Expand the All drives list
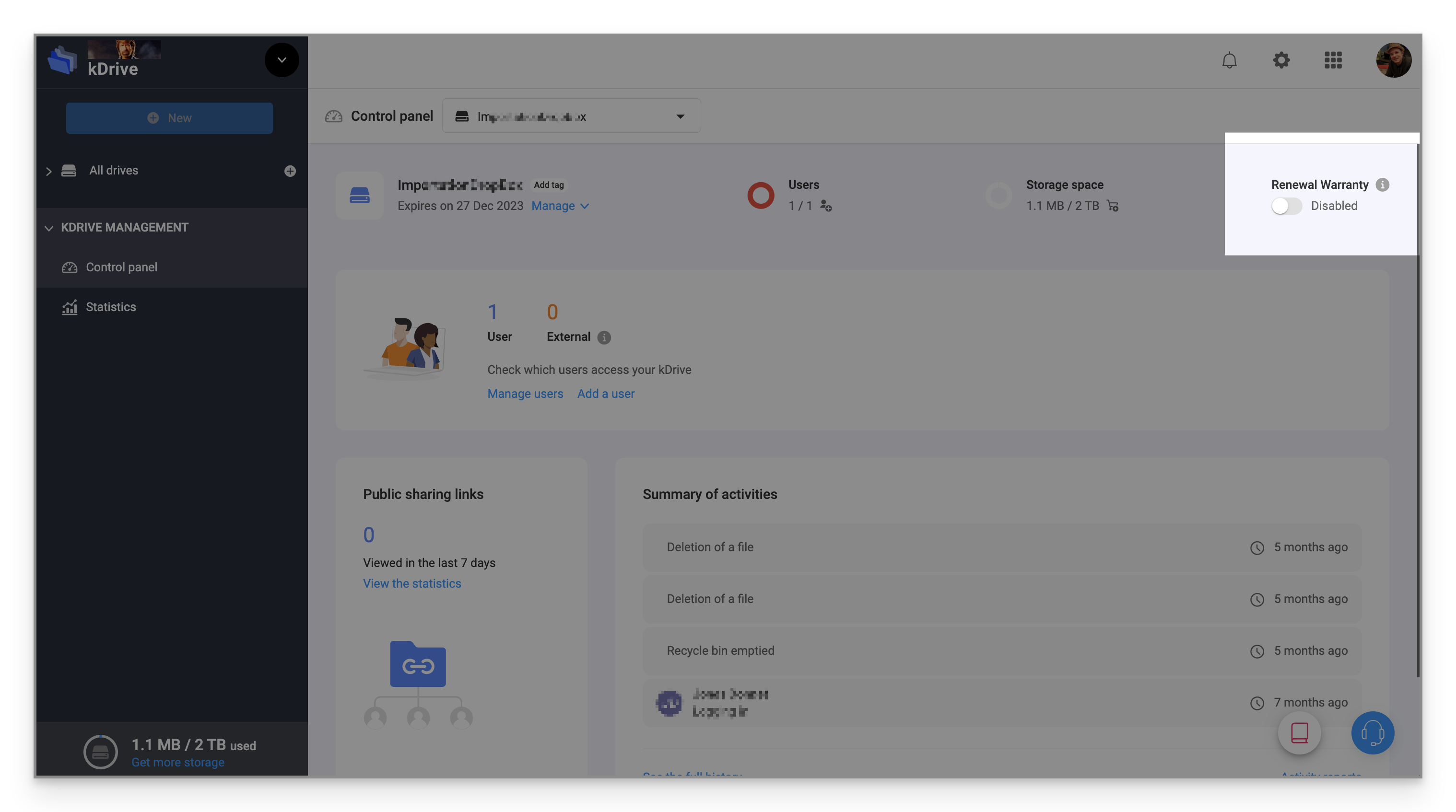Image resolution: width=1456 pixels, height=812 pixels. pyautogui.click(x=49, y=171)
